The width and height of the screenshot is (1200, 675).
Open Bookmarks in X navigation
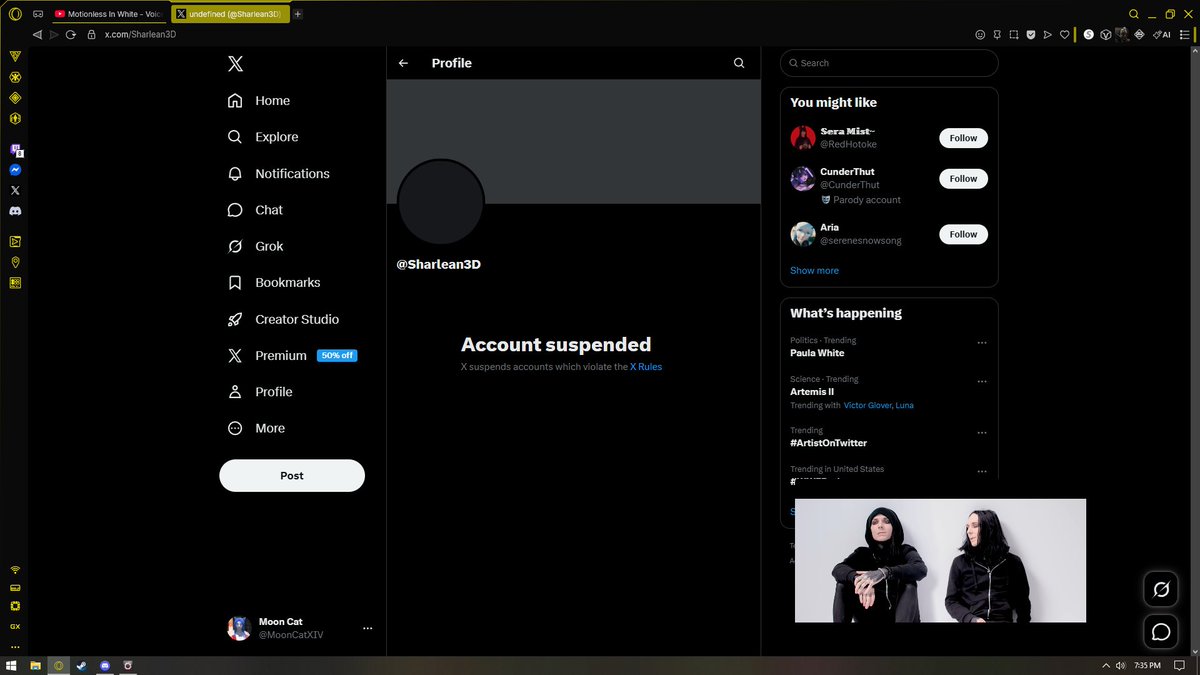[x=274, y=283]
